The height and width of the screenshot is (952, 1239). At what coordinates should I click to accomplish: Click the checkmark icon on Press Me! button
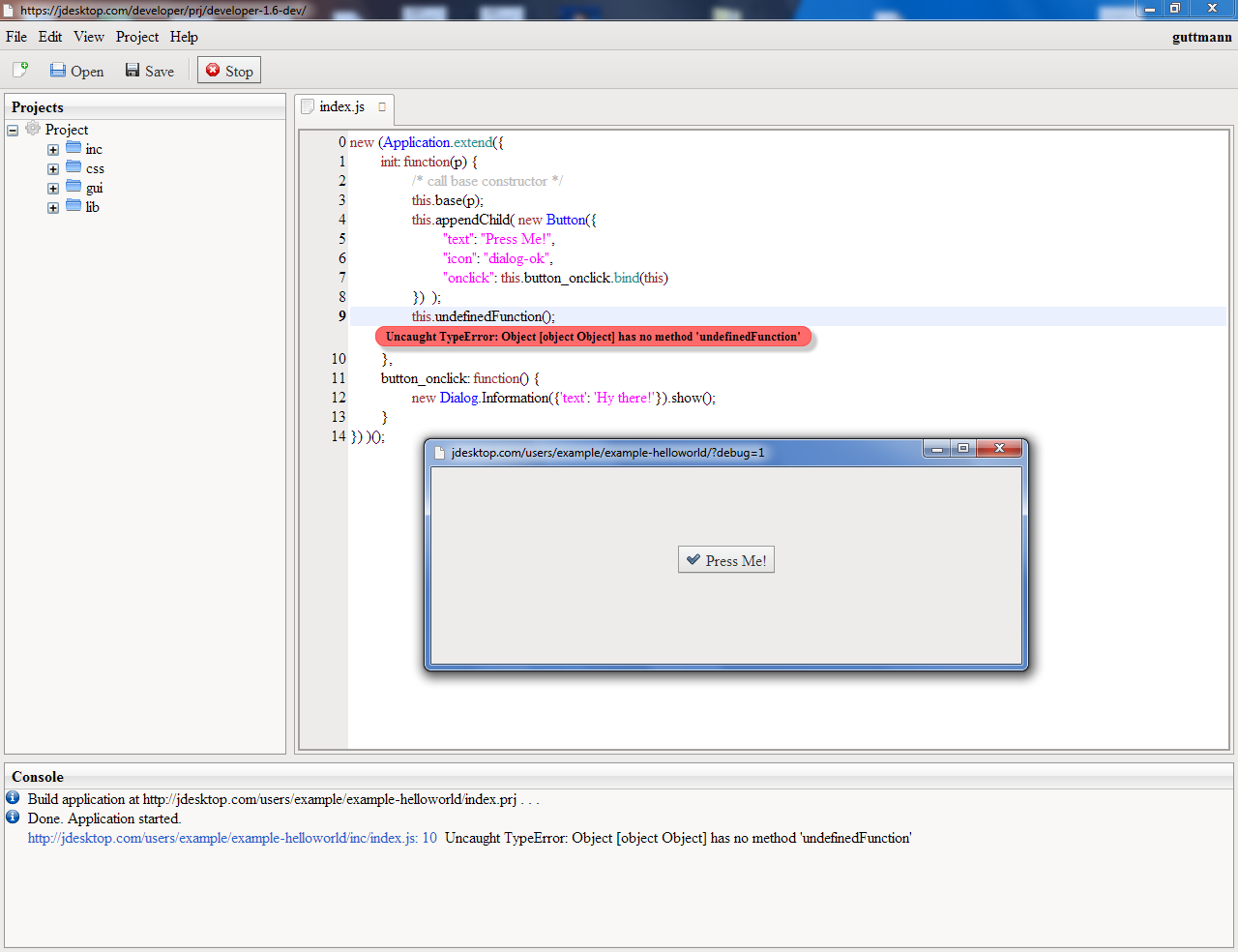(x=693, y=560)
